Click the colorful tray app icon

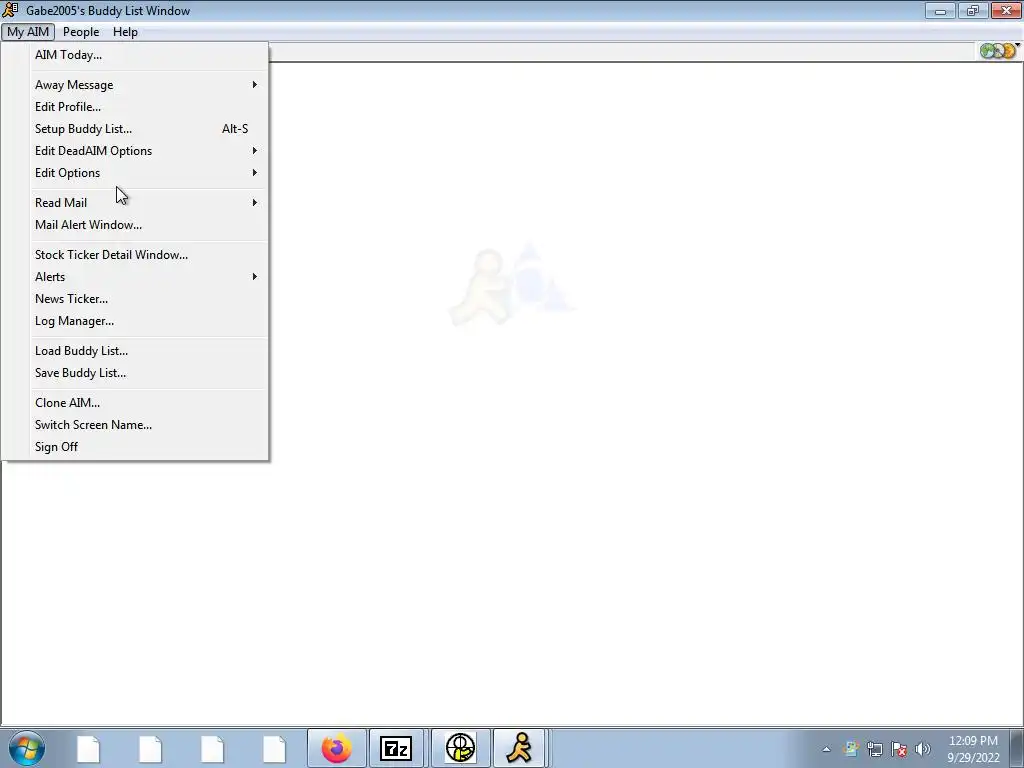(x=850, y=749)
